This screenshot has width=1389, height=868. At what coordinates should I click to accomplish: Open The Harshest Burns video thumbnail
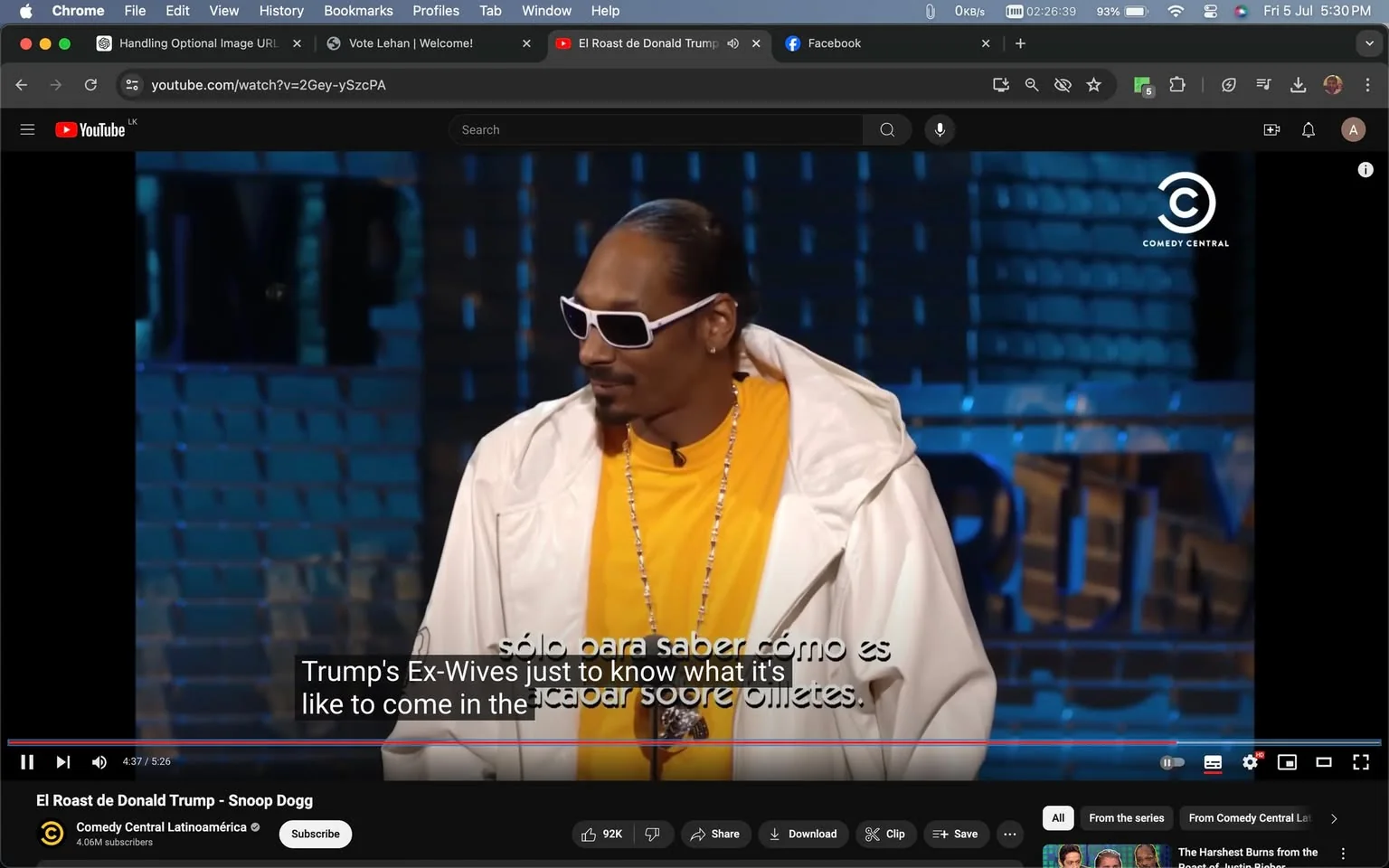click(1107, 856)
